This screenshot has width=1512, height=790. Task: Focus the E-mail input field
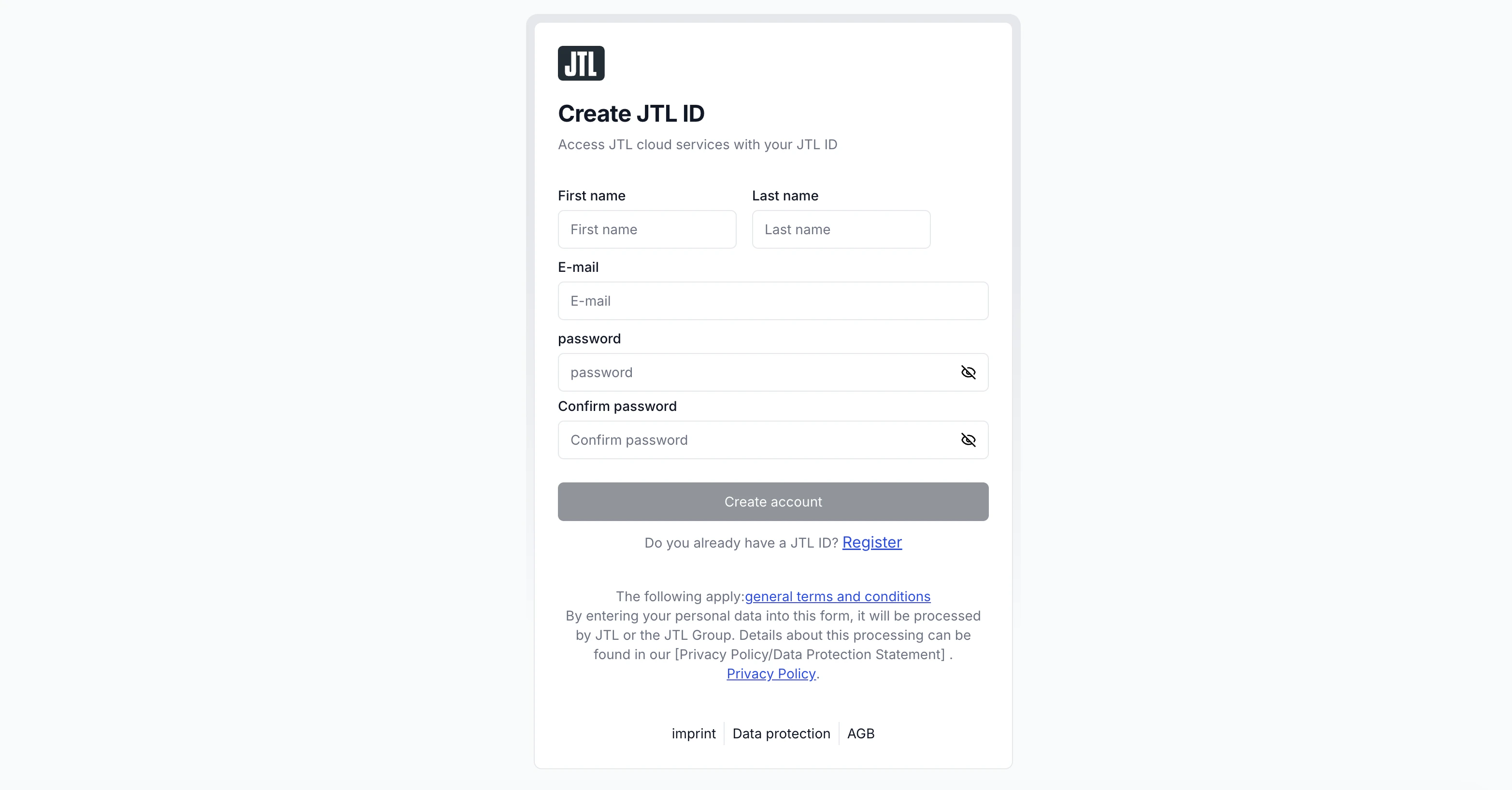772,301
